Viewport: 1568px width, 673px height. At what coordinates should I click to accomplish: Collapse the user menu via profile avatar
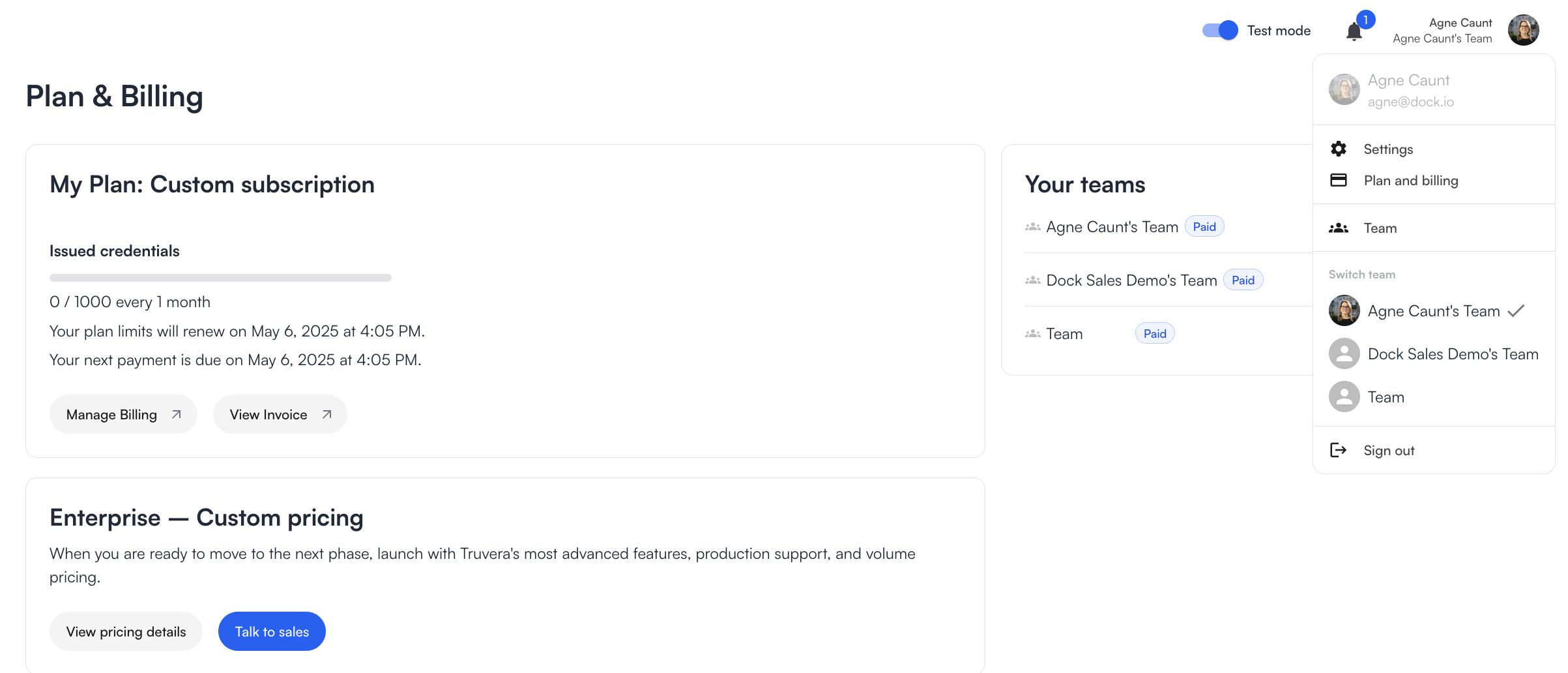click(x=1523, y=31)
